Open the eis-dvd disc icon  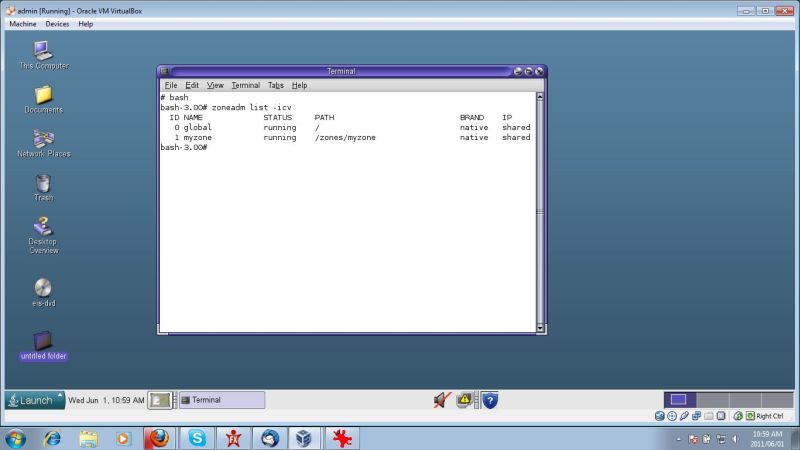click(43, 288)
